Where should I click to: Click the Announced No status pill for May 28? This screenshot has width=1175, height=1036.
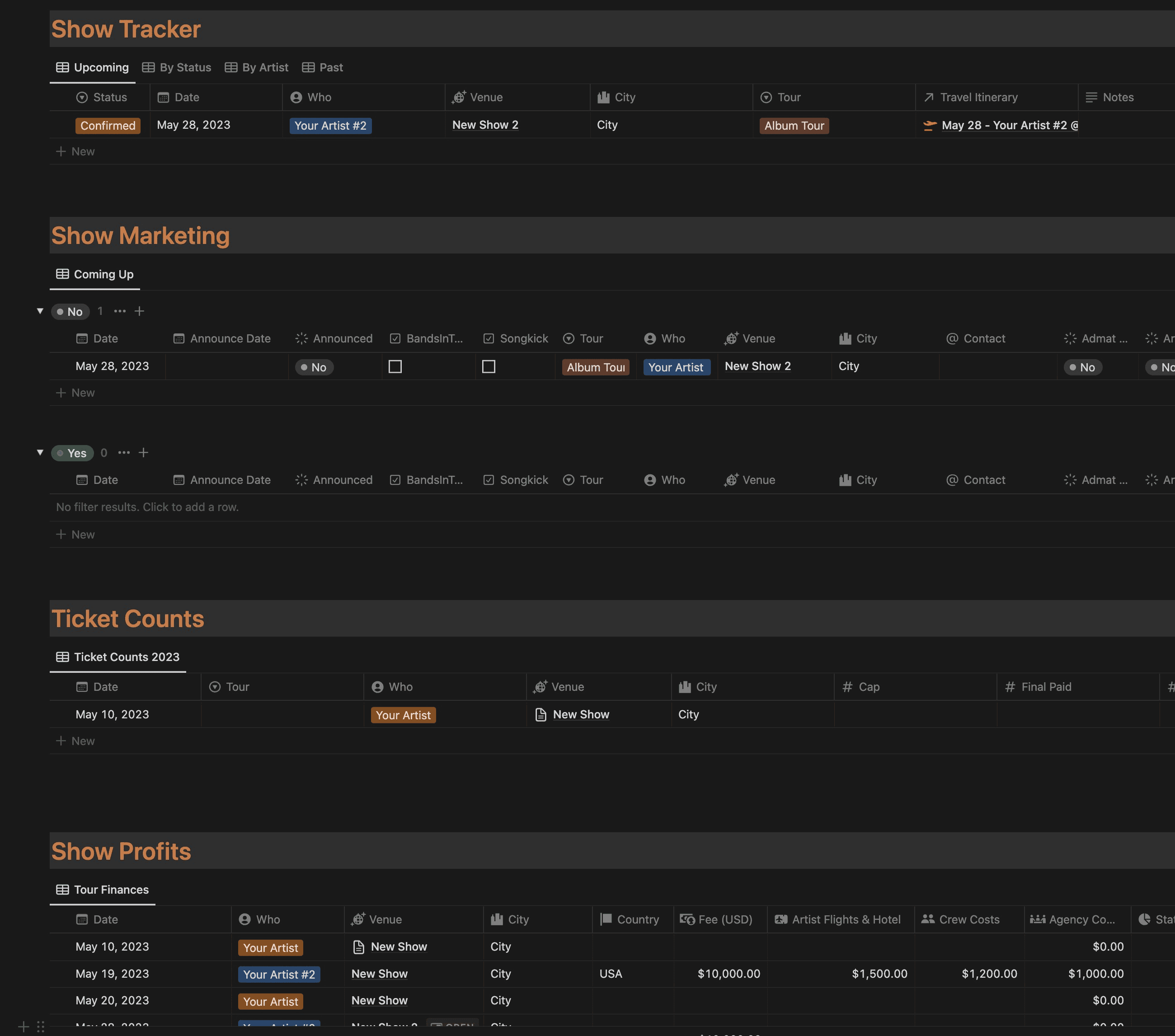click(x=314, y=367)
